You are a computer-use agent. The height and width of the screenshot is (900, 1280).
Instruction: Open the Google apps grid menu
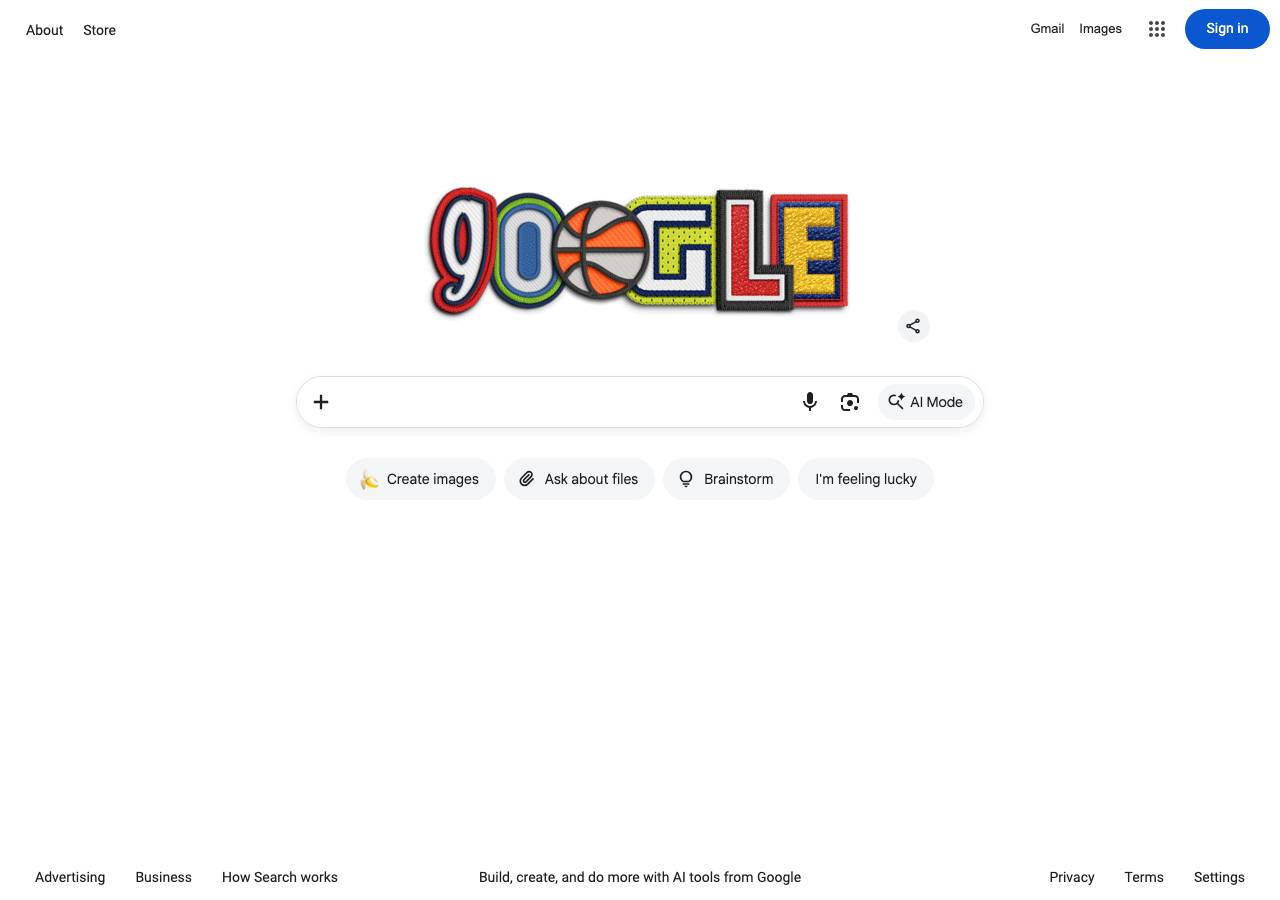tap(1157, 29)
